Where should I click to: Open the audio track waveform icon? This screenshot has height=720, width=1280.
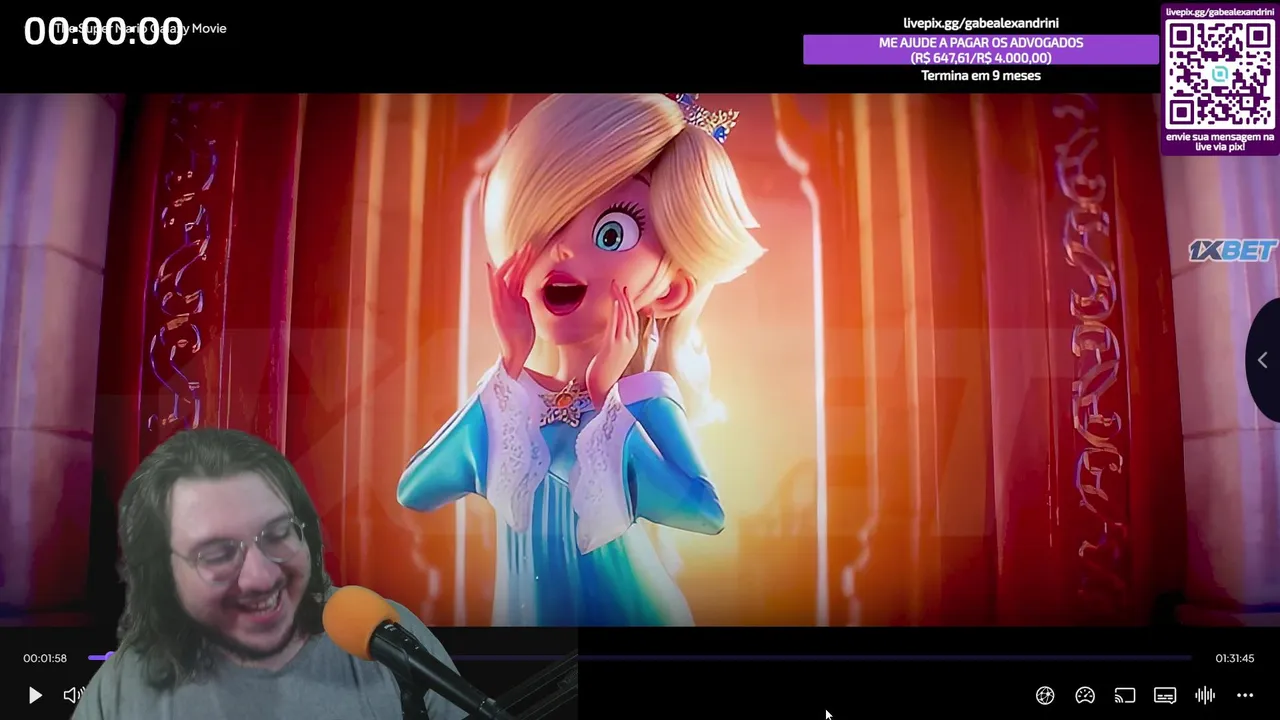[1205, 695]
